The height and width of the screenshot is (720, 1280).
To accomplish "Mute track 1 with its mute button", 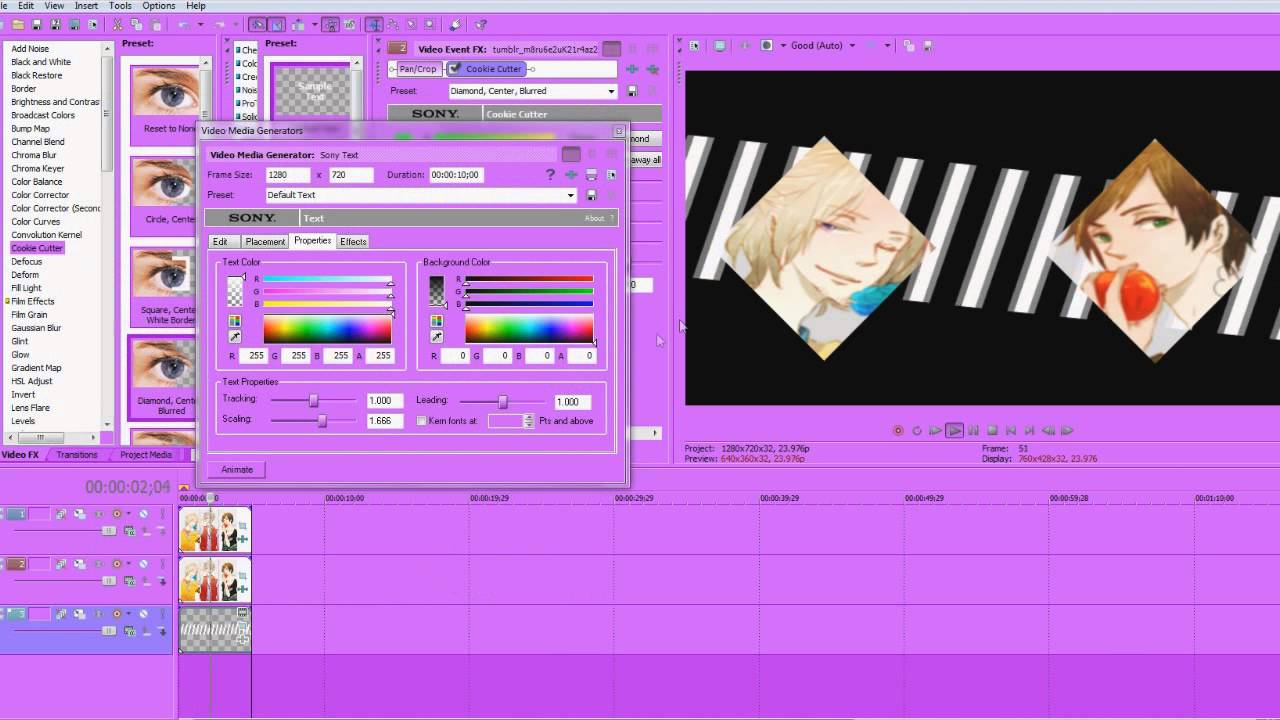I will (143, 514).
